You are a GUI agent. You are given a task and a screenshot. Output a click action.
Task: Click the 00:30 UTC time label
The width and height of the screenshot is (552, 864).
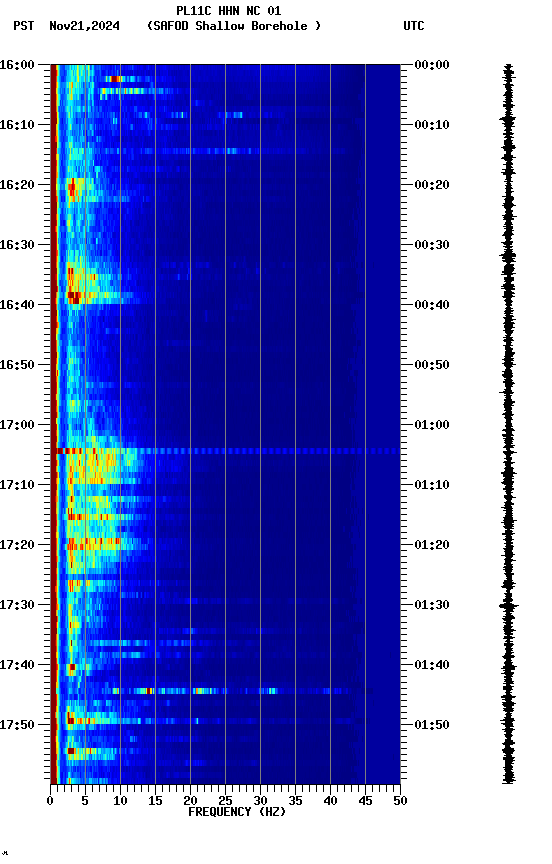[x=432, y=245]
